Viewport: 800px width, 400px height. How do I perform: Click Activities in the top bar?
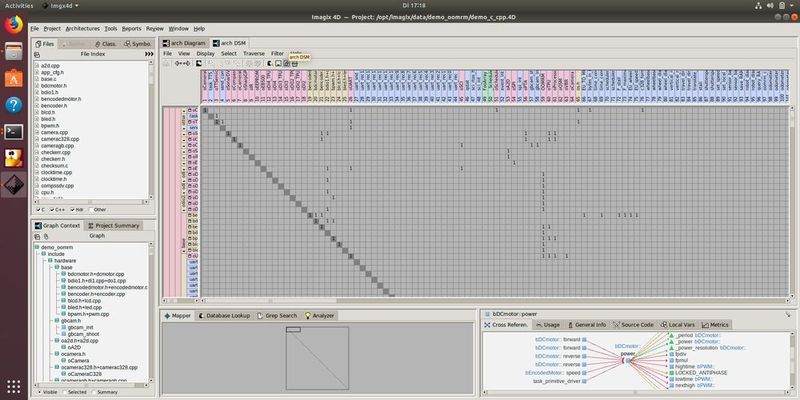19,6
